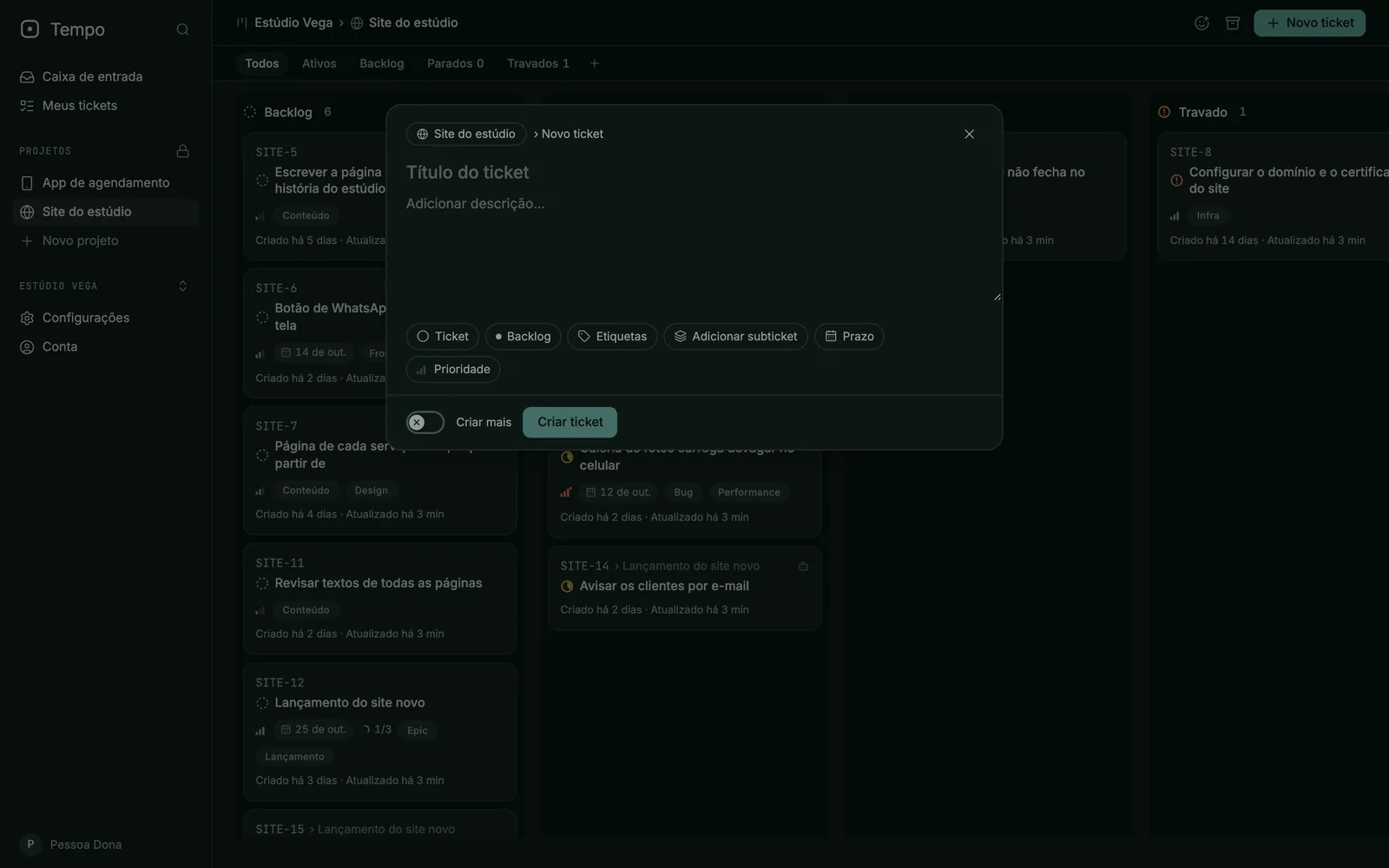Switch to the Travados tab
1389x868 pixels.
538,63
